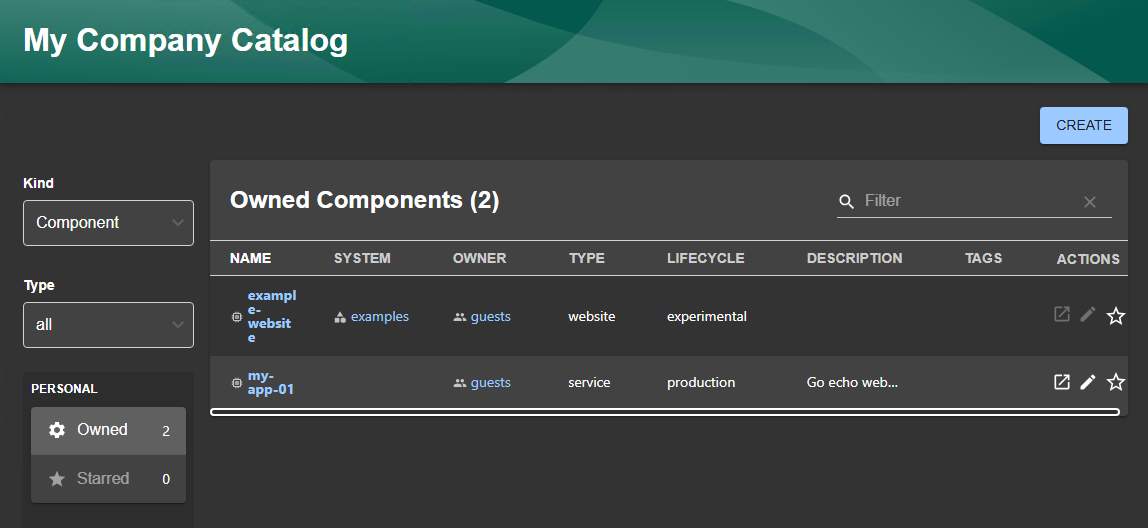
Task: Star the my-app-01 component
Action: pyautogui.click(x=1116, y=382)
